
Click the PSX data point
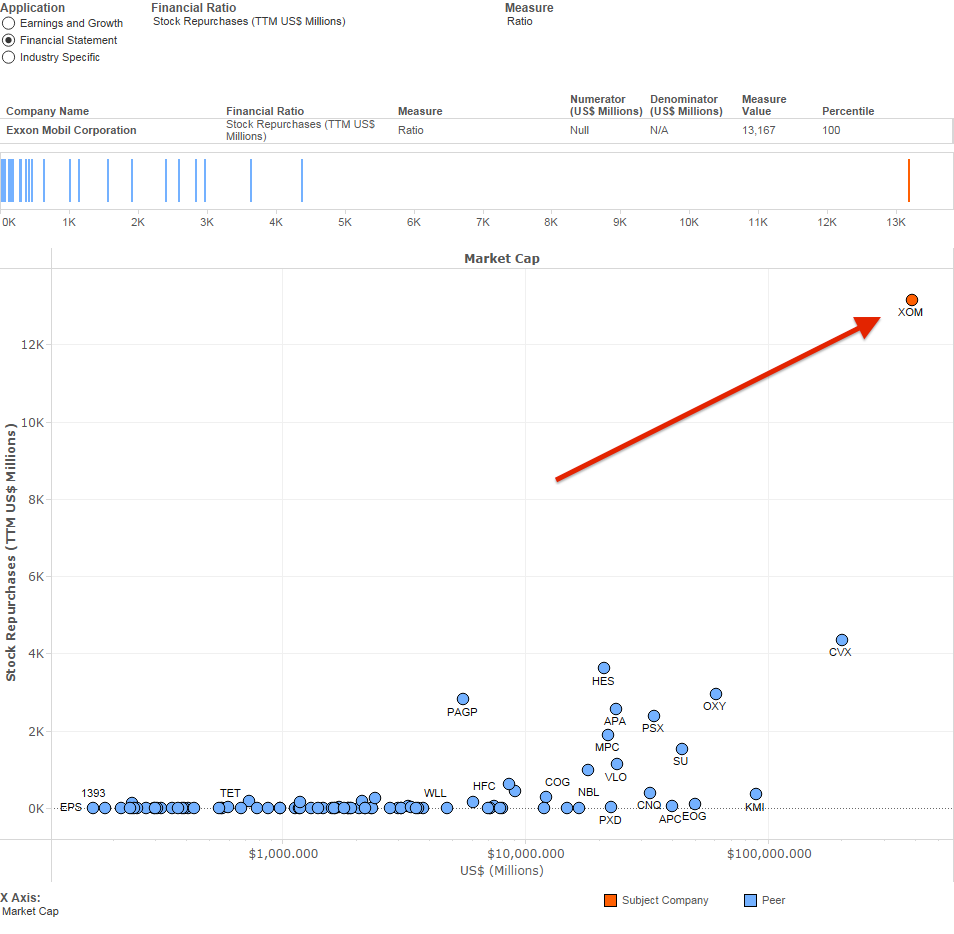(654, 716)
